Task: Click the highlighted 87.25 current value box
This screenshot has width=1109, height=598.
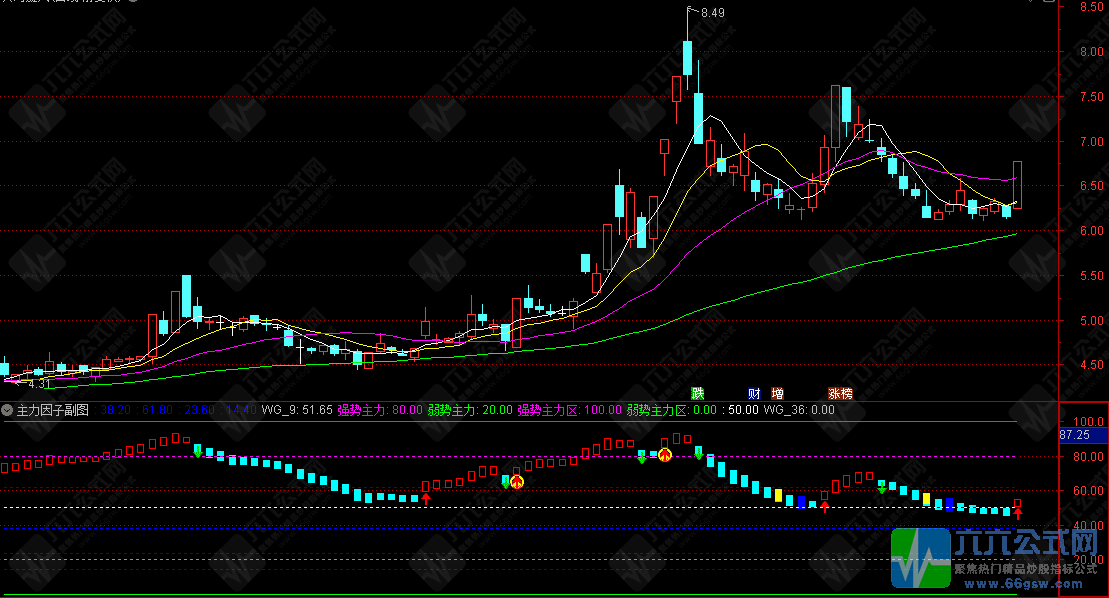Action: click(x=1084, y=435)
